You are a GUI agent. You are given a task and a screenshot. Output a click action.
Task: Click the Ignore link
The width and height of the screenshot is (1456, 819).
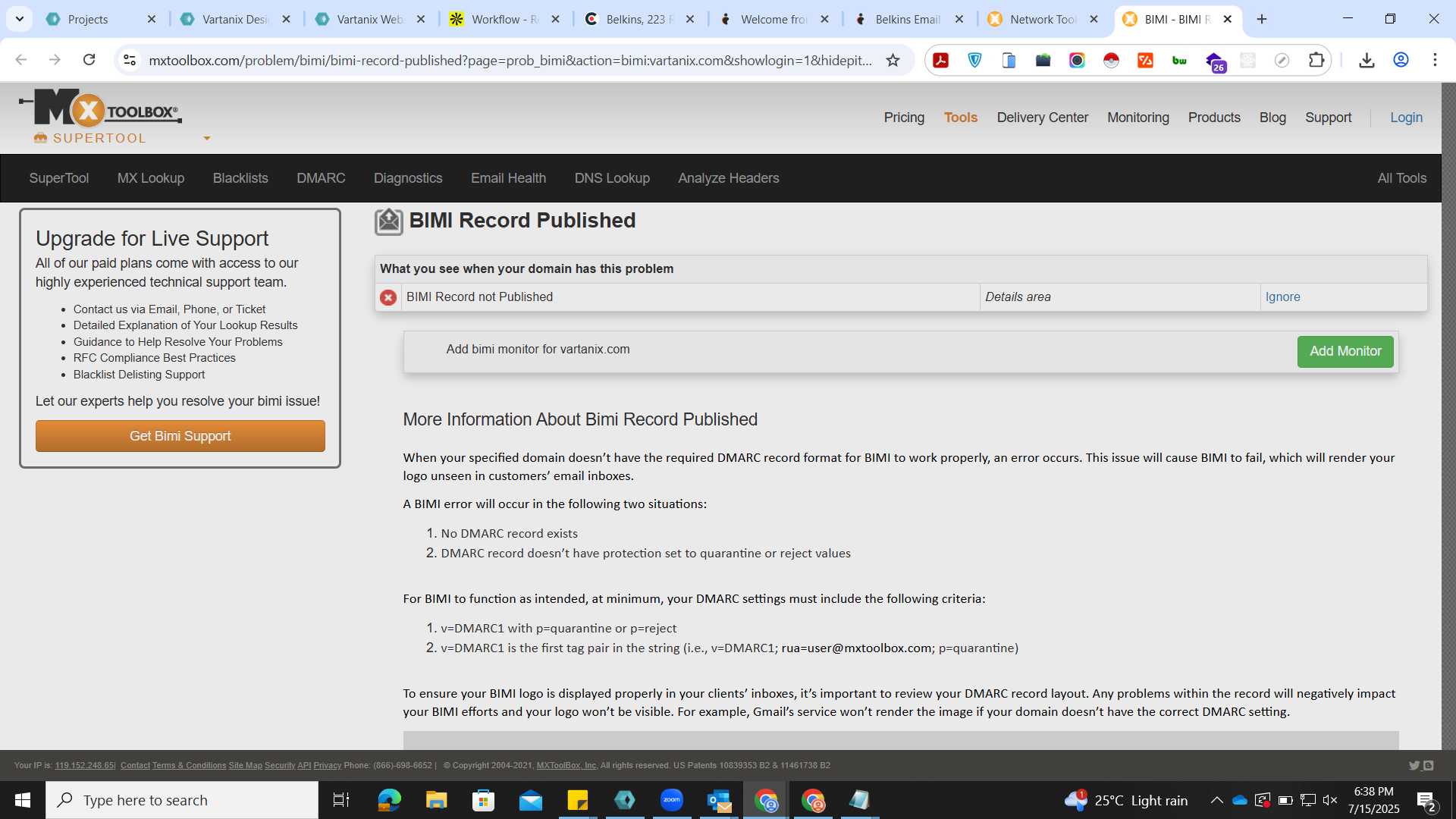click(1282, 297)
